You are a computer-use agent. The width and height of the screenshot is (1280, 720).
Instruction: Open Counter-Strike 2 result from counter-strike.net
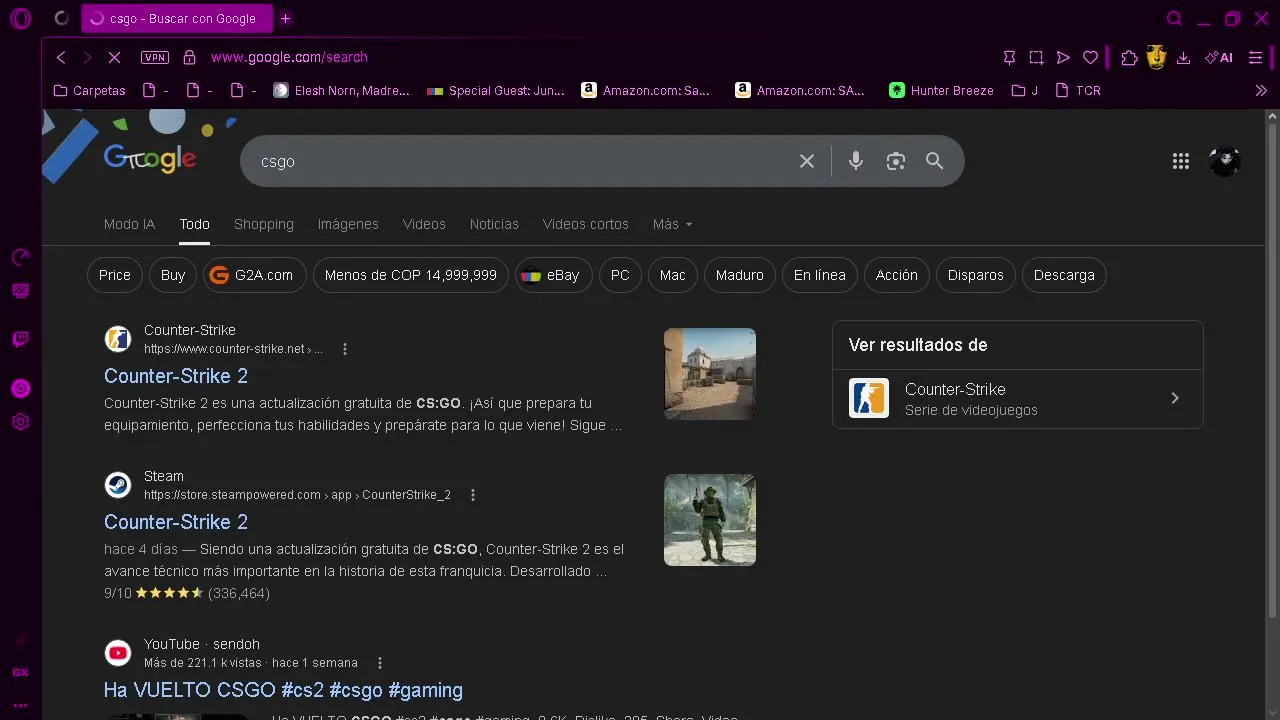tap(176, 376)
